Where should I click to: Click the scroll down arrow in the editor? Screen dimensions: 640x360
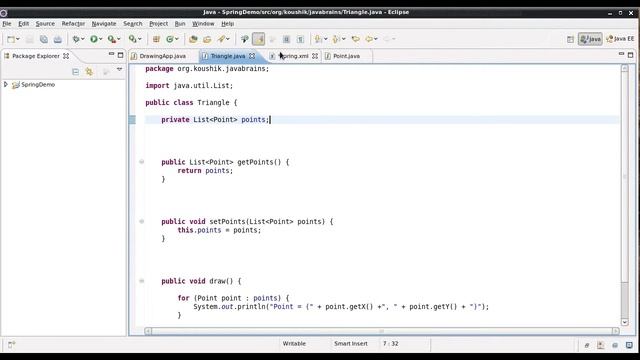coord(625,322)
